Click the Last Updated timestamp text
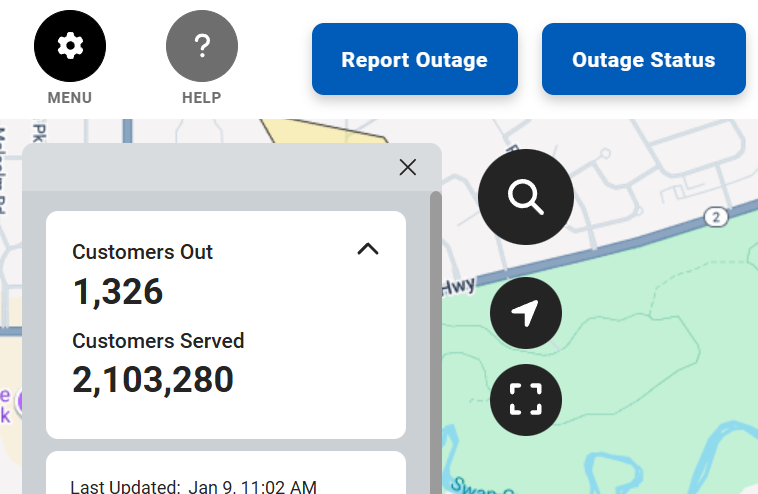The height and width of the screenshot is (494, 758). click(x=193, y=487)
